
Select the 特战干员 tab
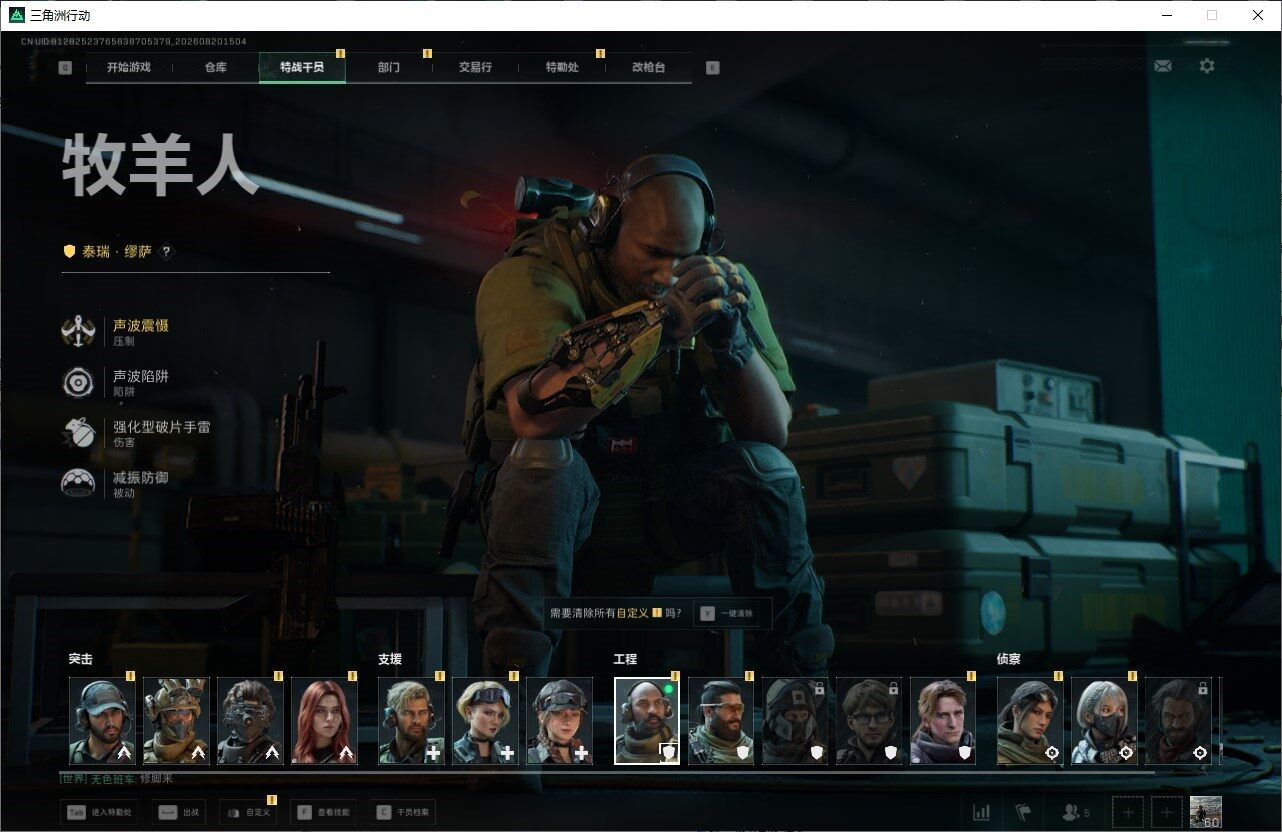[302, 68]
